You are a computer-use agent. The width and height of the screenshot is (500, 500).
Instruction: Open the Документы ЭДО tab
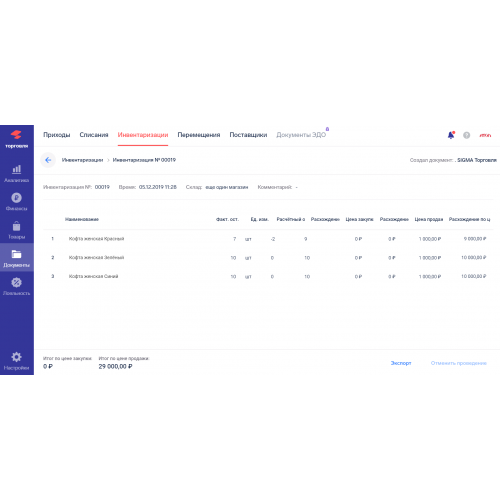pyautogui.click(x=301, y=135)
